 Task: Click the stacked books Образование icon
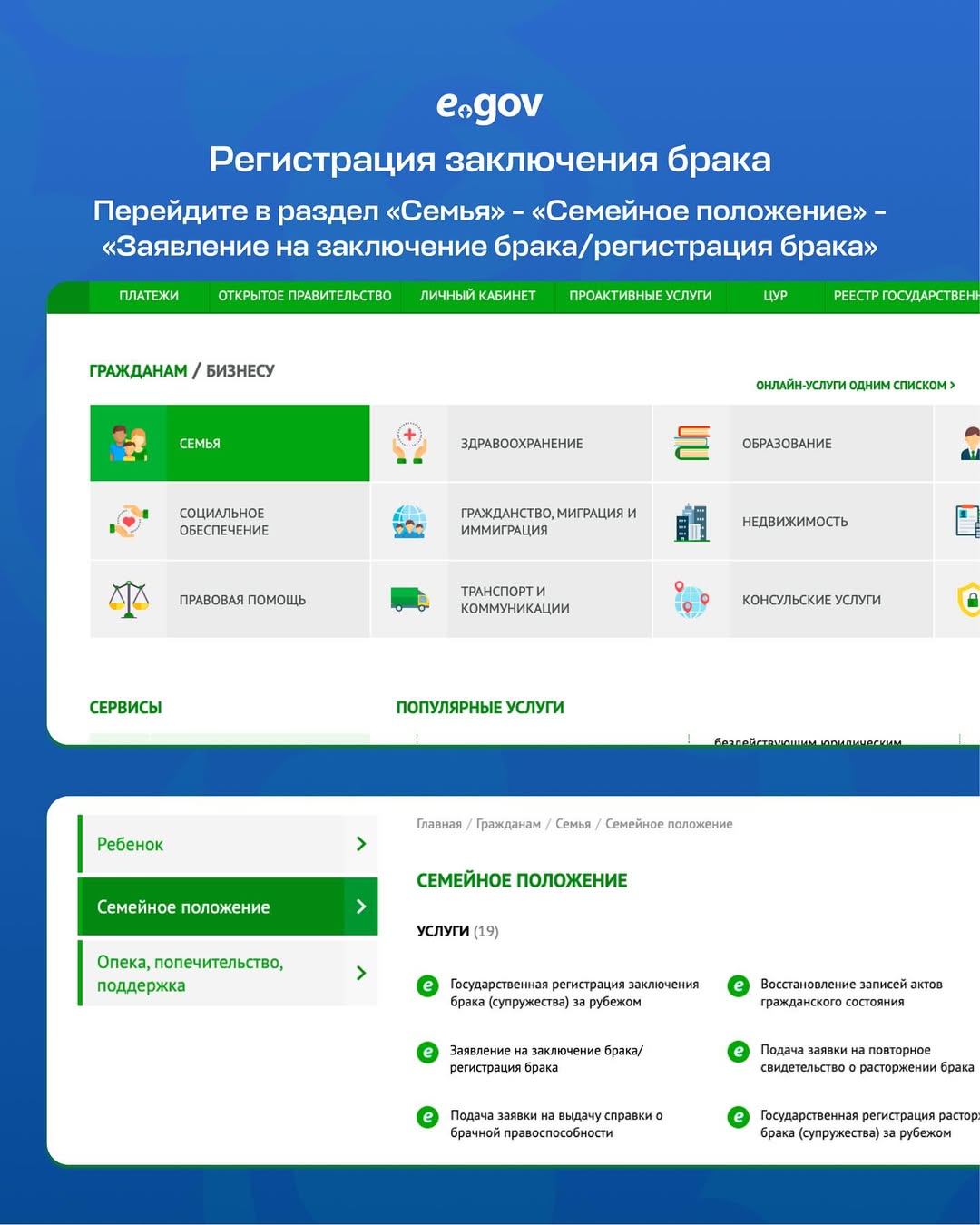(x=691, y=444)
